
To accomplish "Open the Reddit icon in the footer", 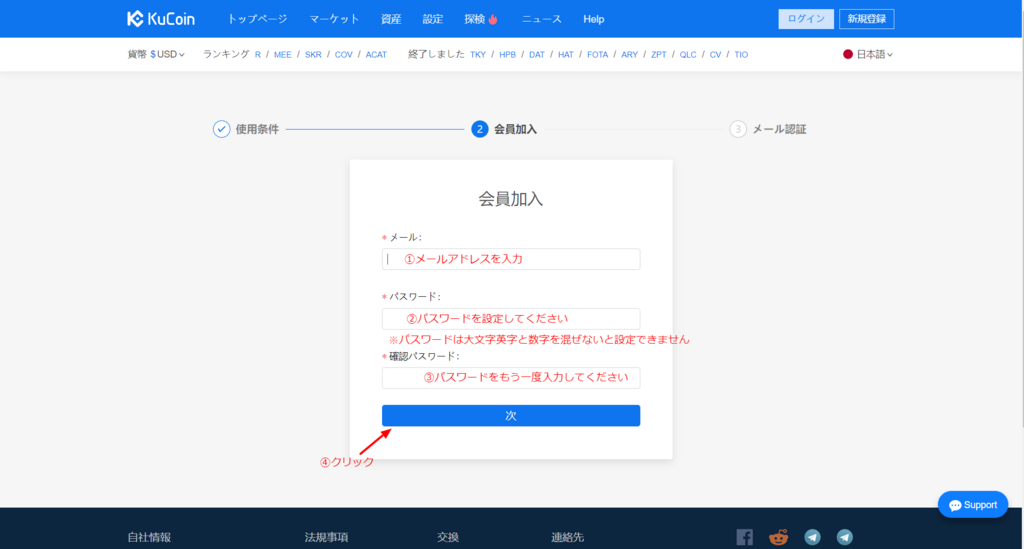I will 778,537.
